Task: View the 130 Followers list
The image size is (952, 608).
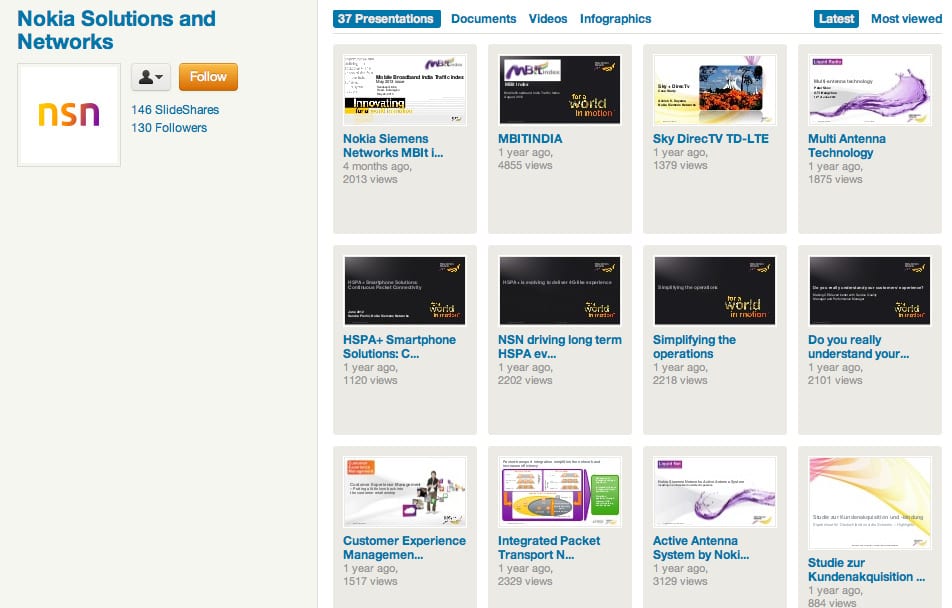Action: pos(169,128)
